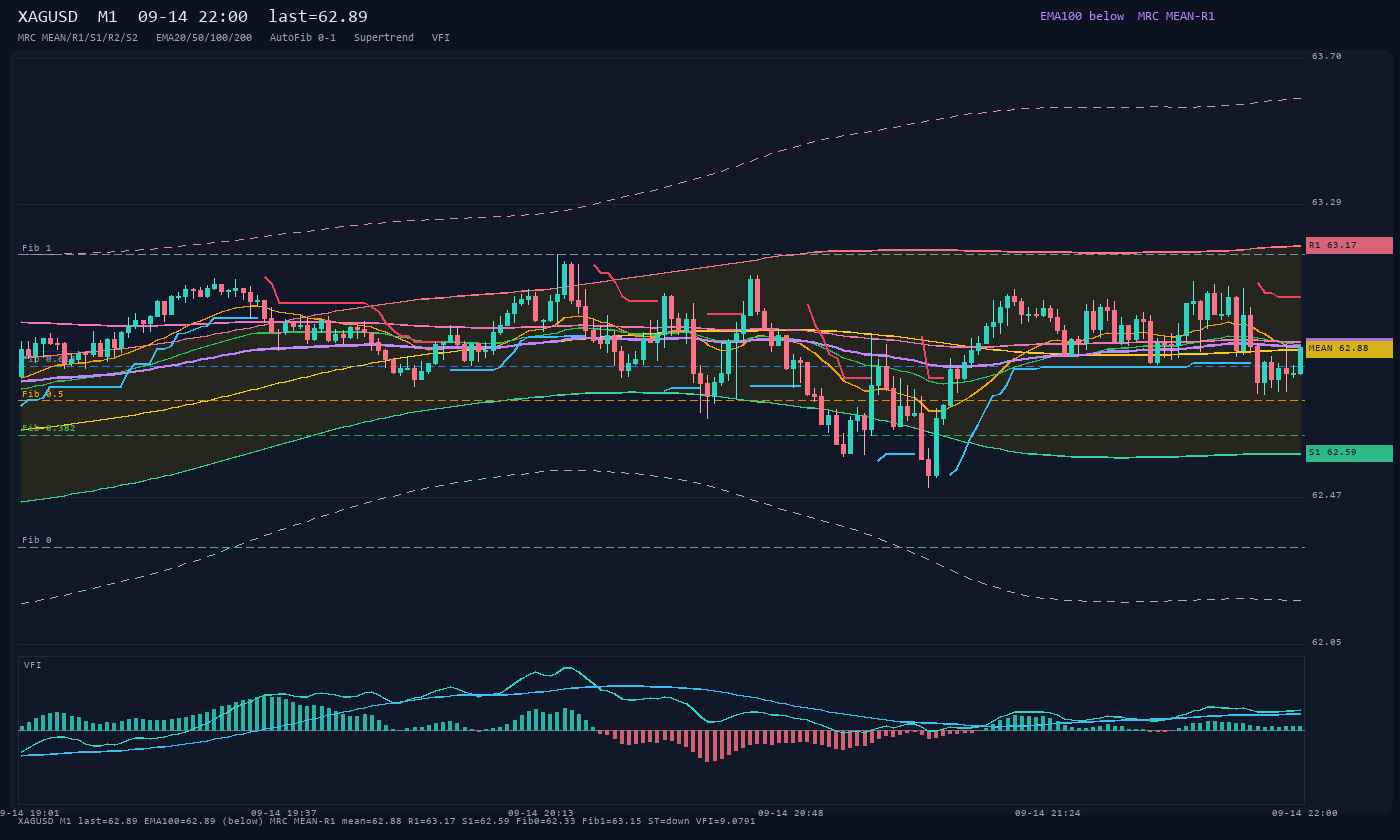Click the 62.47 price axis tick
This screenshot has width=1400, height=840.
point(1327,496)
